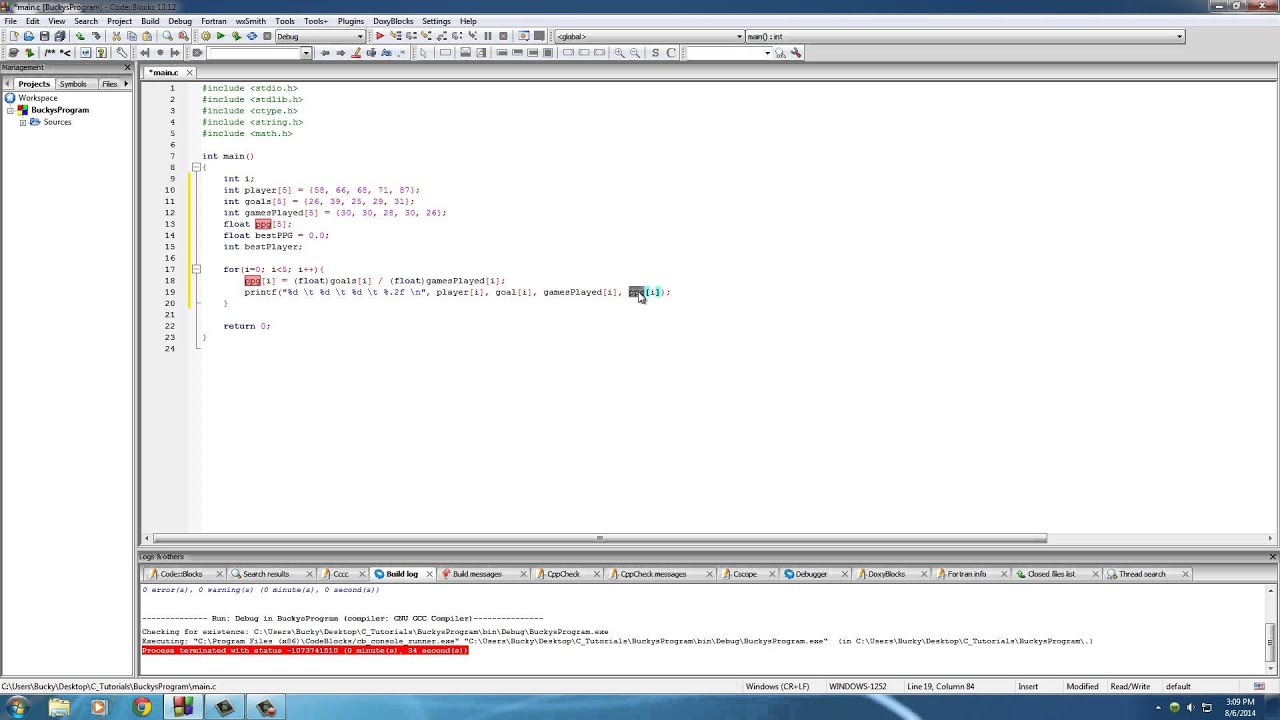The height and width of the screenshot is (720, 1280).
Task: Click the Windows Start button
Action: click(17, 708)
